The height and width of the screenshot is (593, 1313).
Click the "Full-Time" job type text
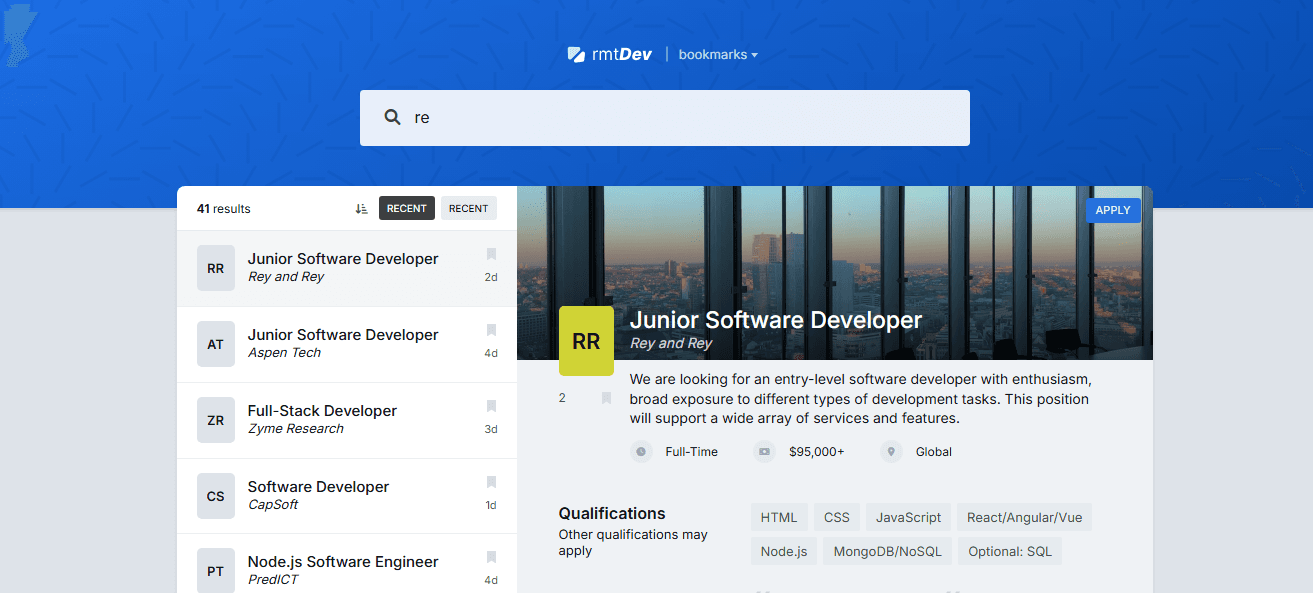692,452
